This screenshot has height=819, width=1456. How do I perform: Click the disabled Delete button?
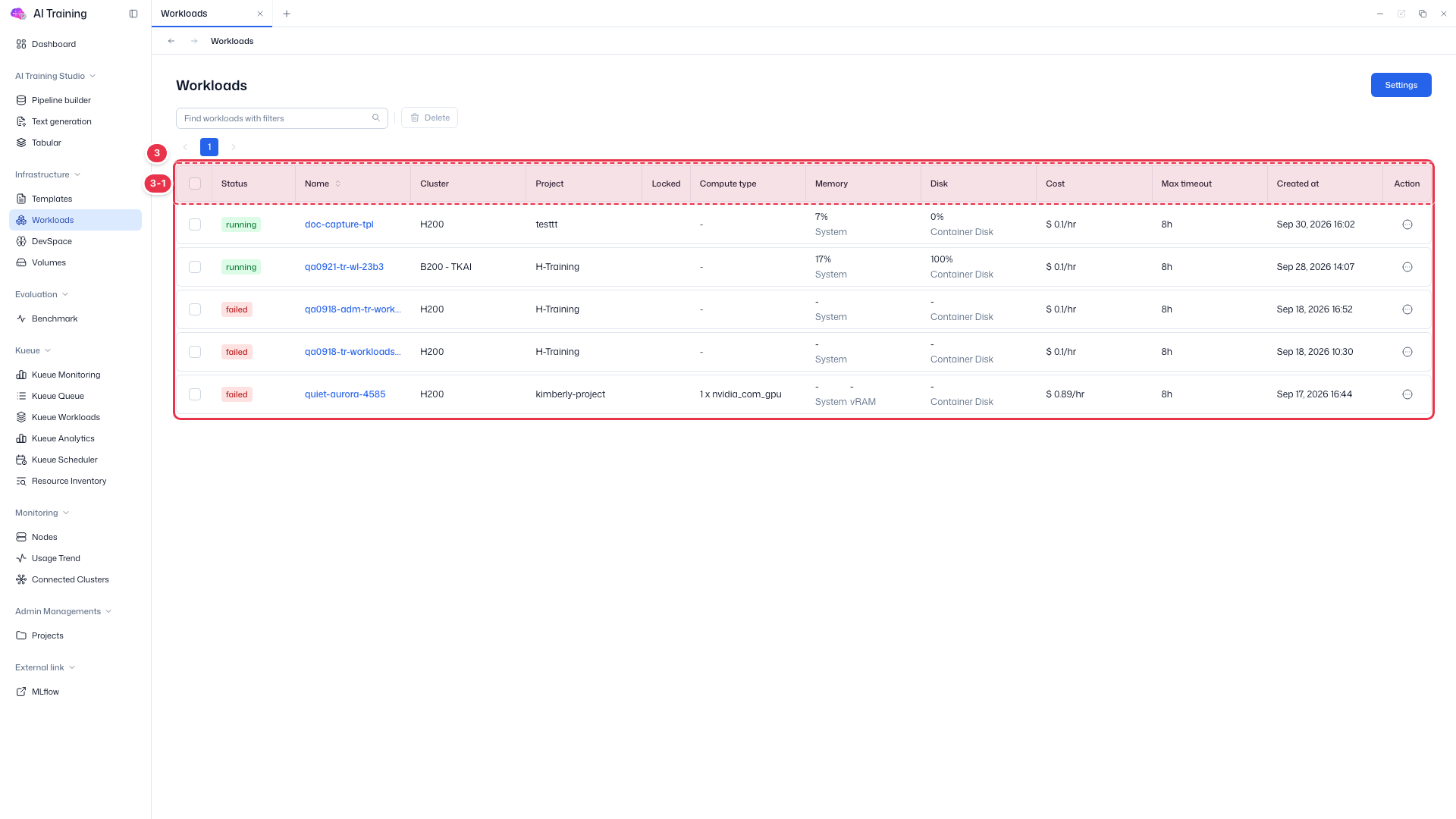click(x=429, y=118)
